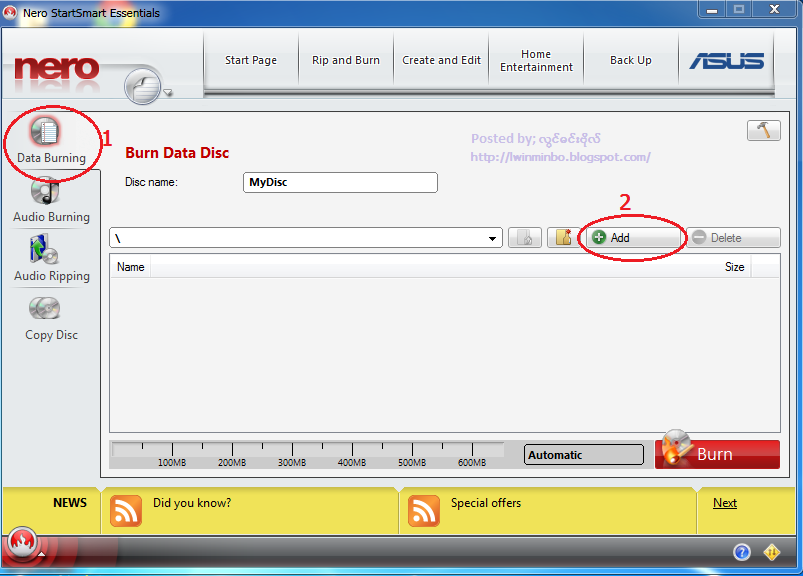Switch to the Create and Edit tab
803x576 pixels.
441,60
